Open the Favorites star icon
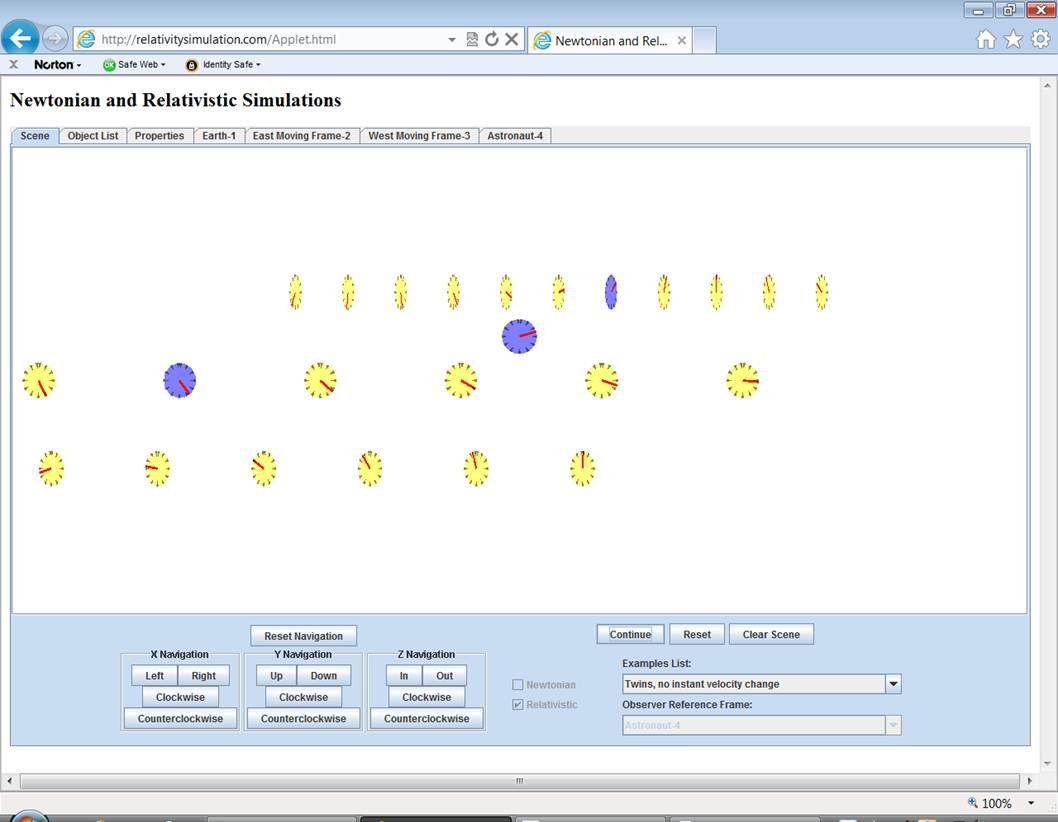1058x822 pixels. tap(1013, 39)
